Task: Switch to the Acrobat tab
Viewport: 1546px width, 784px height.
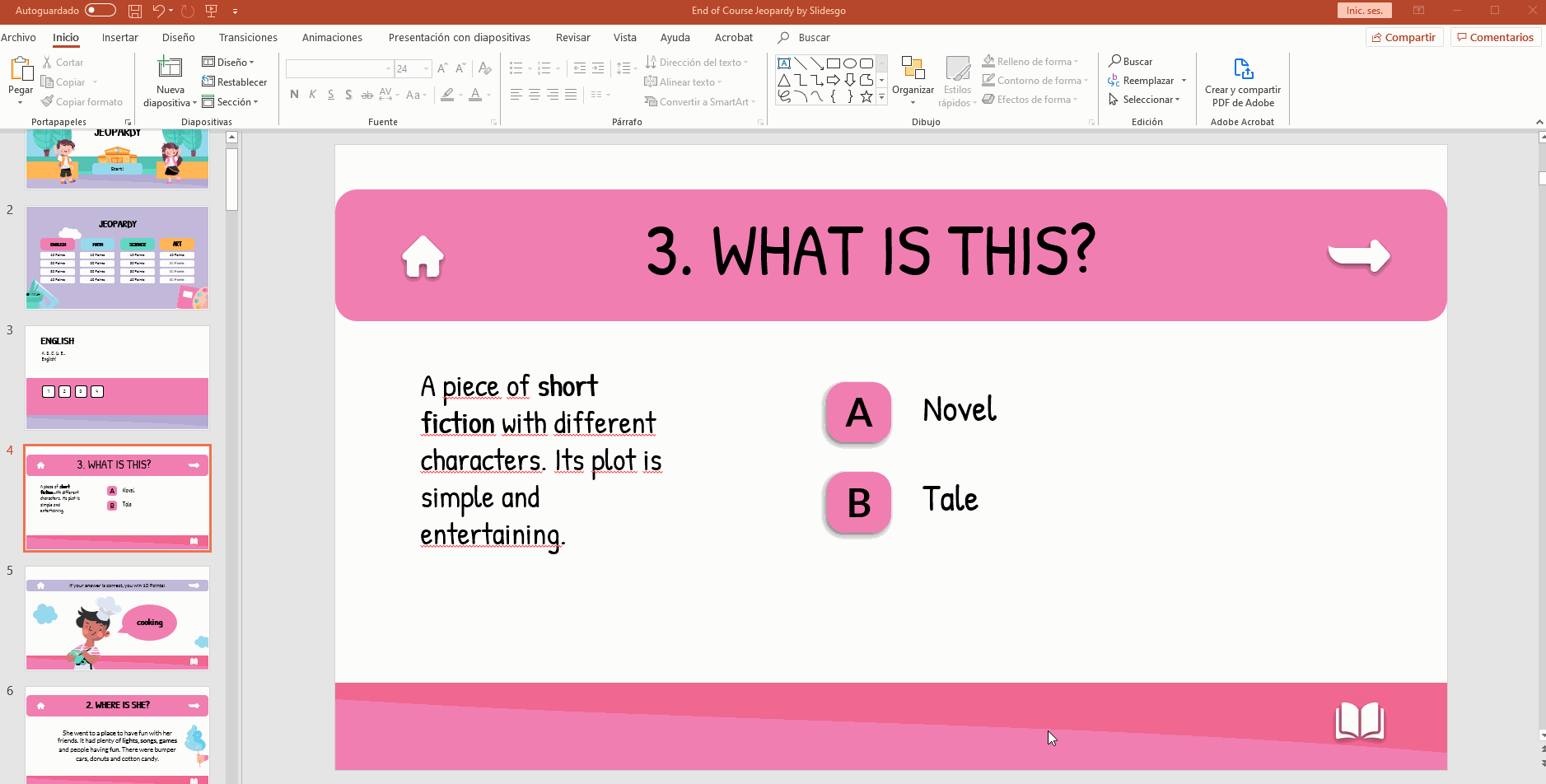Action: click(734, 38)
